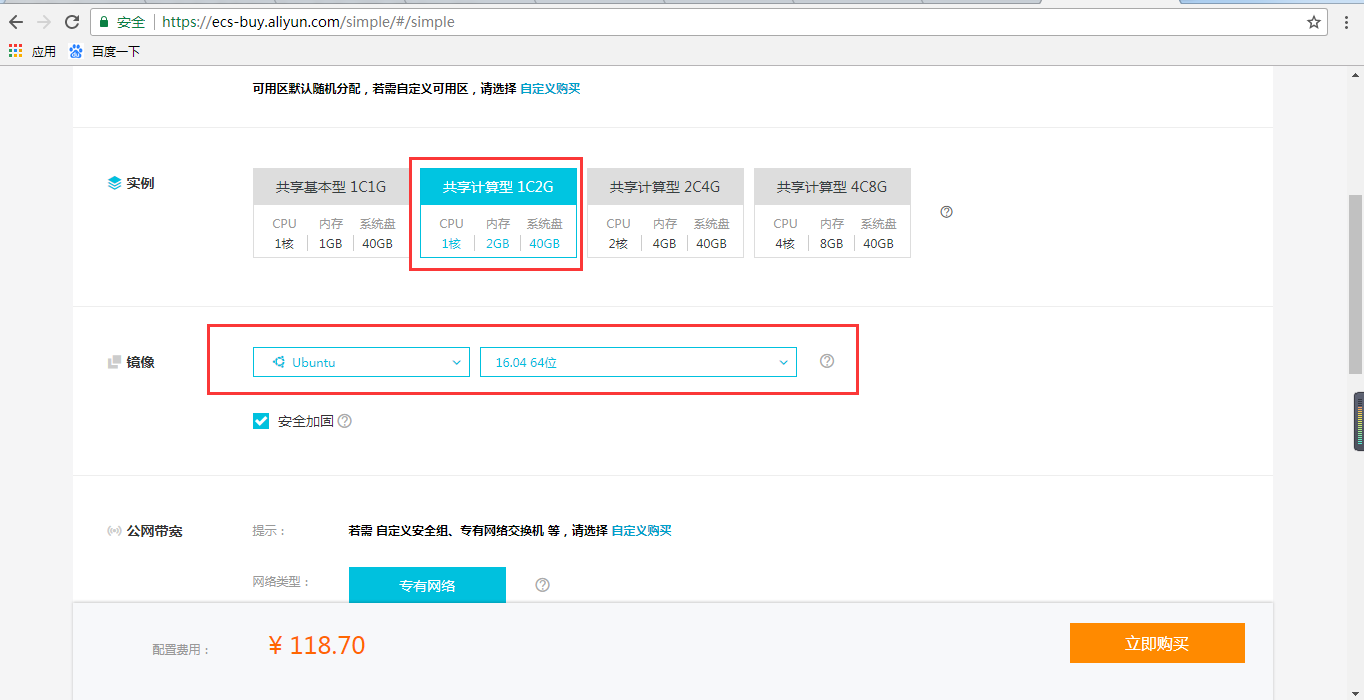Choose the 共享计算型 4C8G instance option
The width and height of the screenshot is (1364, 700).
tap(832, 213)
